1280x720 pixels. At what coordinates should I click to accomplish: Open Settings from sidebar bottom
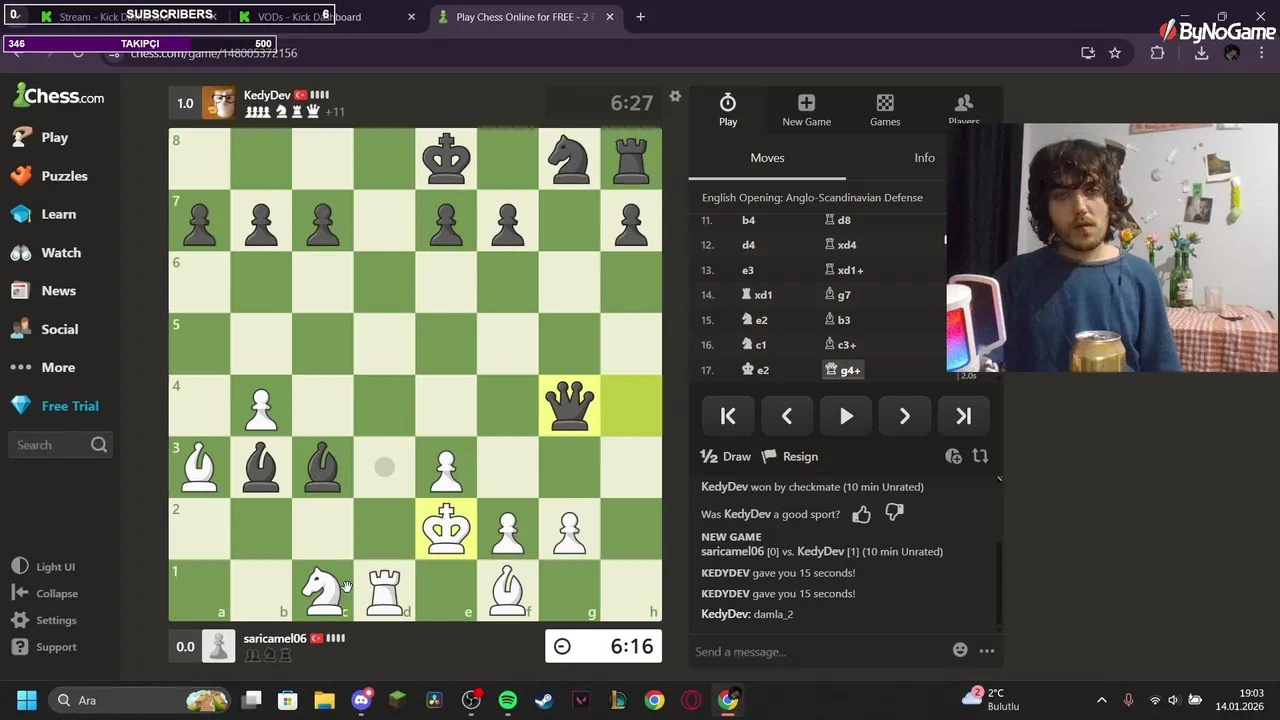click(44, 620)
